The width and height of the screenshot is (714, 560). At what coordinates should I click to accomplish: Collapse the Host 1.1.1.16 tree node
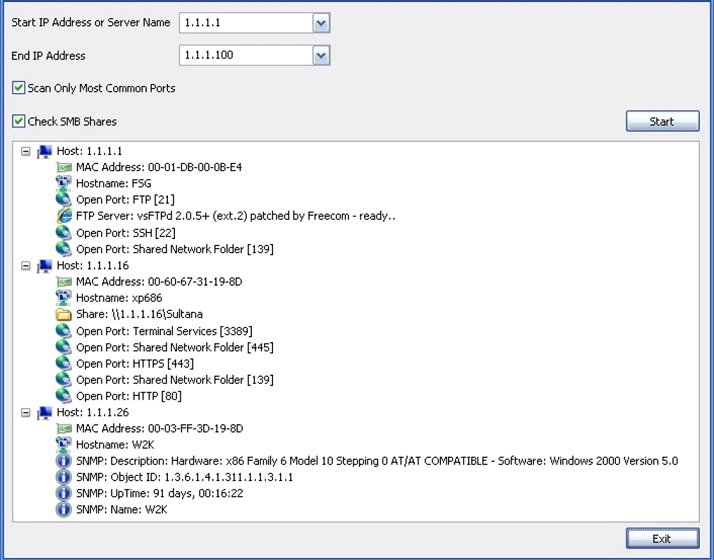pyautogui.click(x=26, y=266)
